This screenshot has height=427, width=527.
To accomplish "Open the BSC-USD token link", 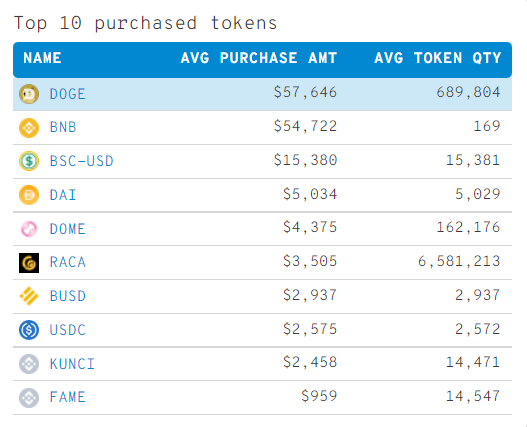I will tap(82, 161).
